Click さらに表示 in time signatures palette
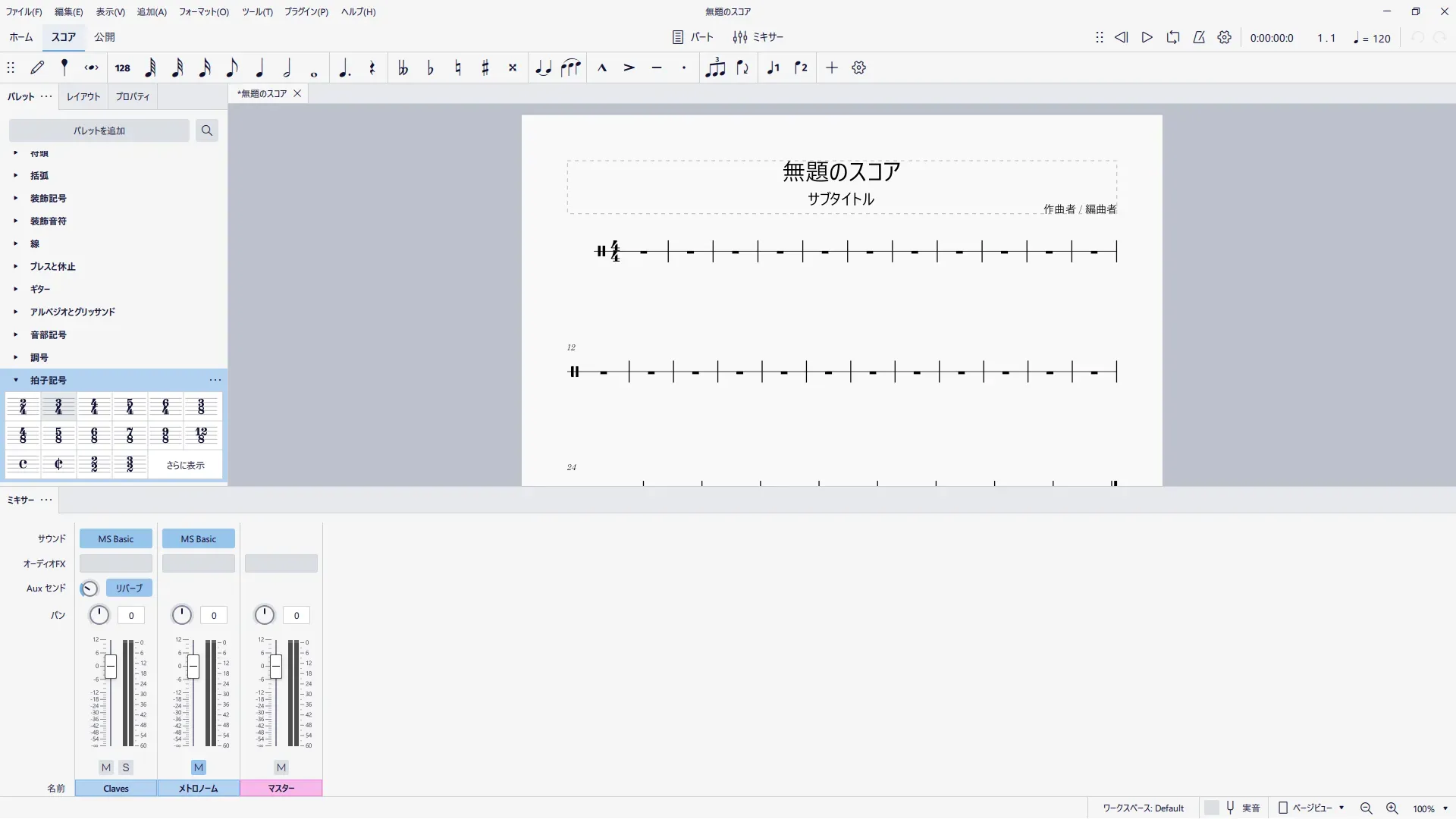 click(x=186, y=465)
